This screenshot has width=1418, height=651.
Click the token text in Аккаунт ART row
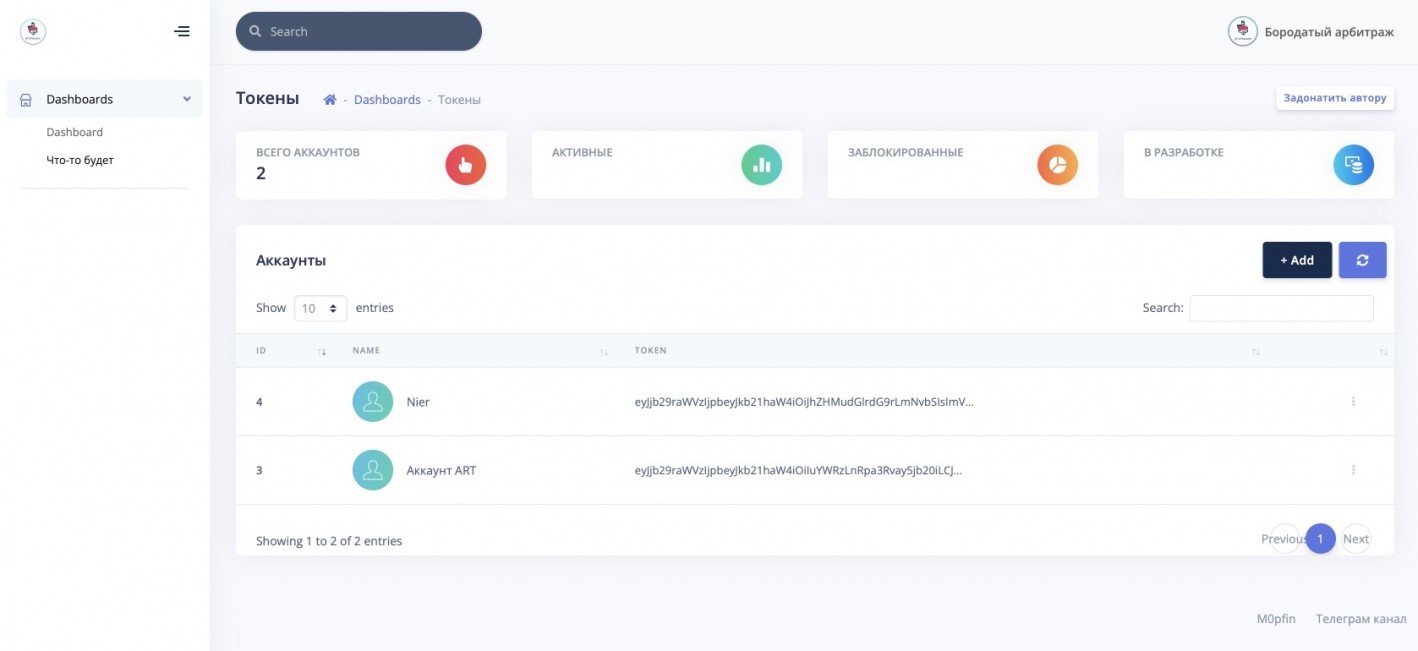(x=798, y=470)
